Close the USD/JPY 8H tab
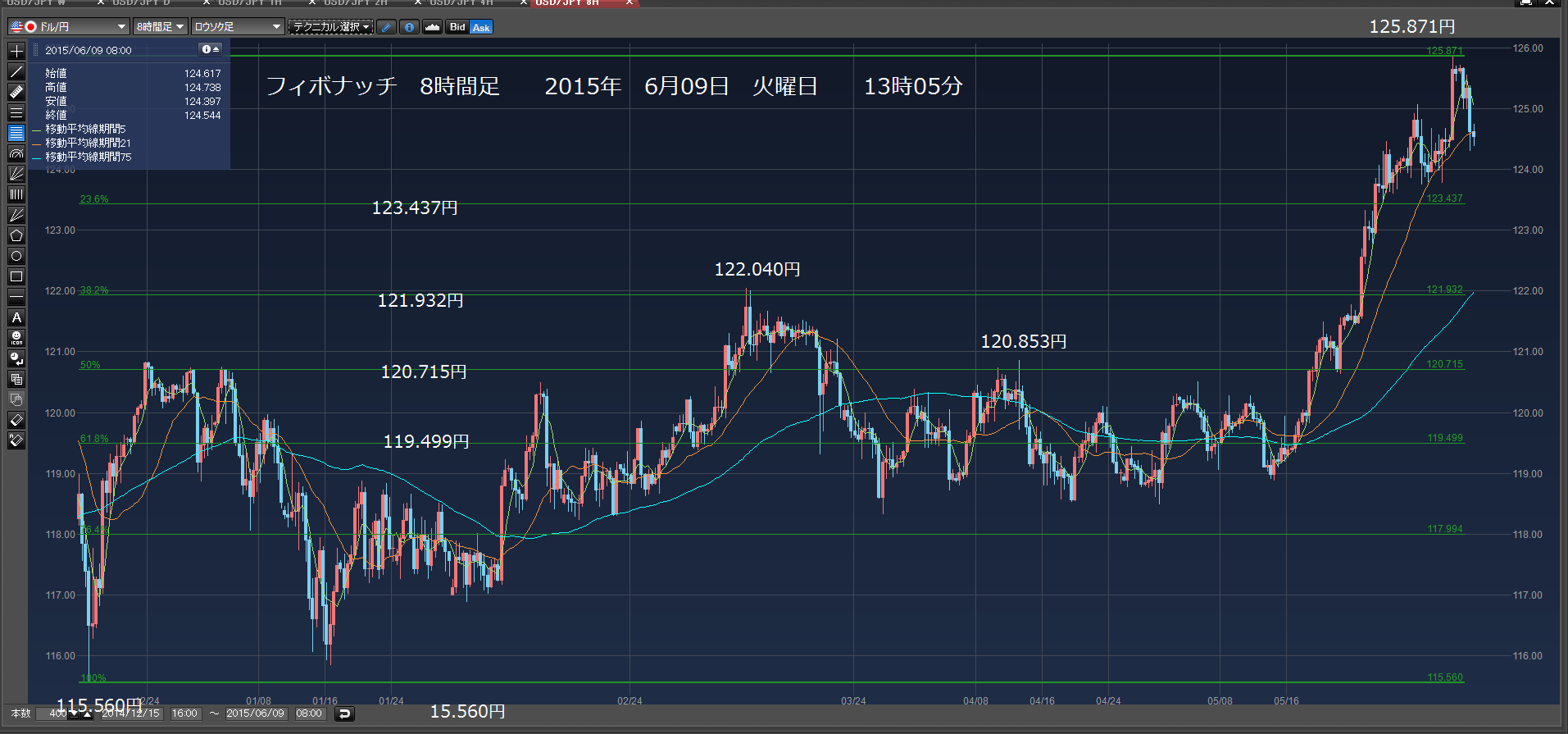 629,2
